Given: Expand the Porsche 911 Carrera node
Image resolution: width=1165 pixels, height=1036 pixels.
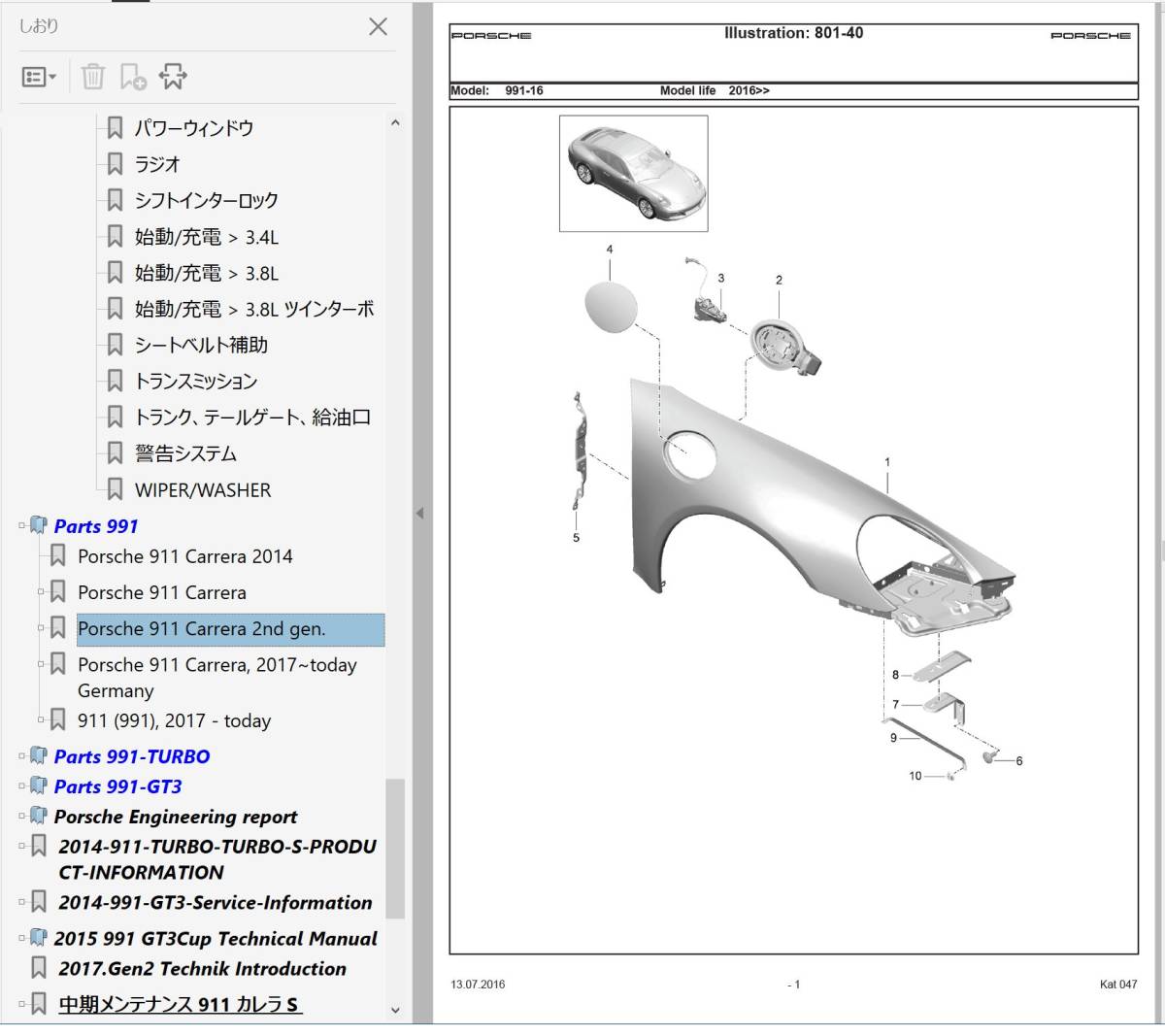Looking at the screenshot, I should (x=42, y=592).
